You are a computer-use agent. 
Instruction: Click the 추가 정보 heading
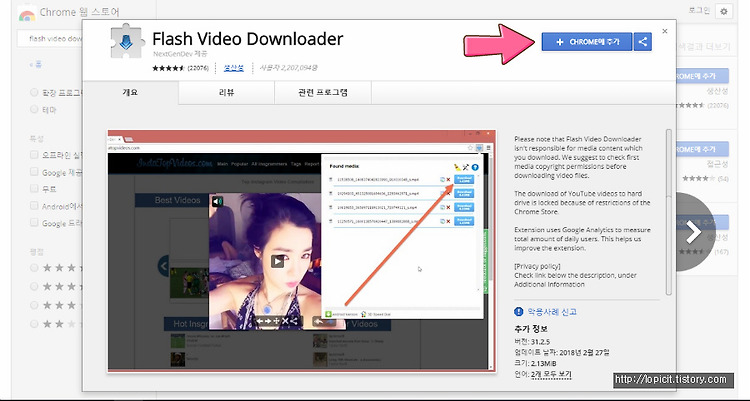click(530, 329)
